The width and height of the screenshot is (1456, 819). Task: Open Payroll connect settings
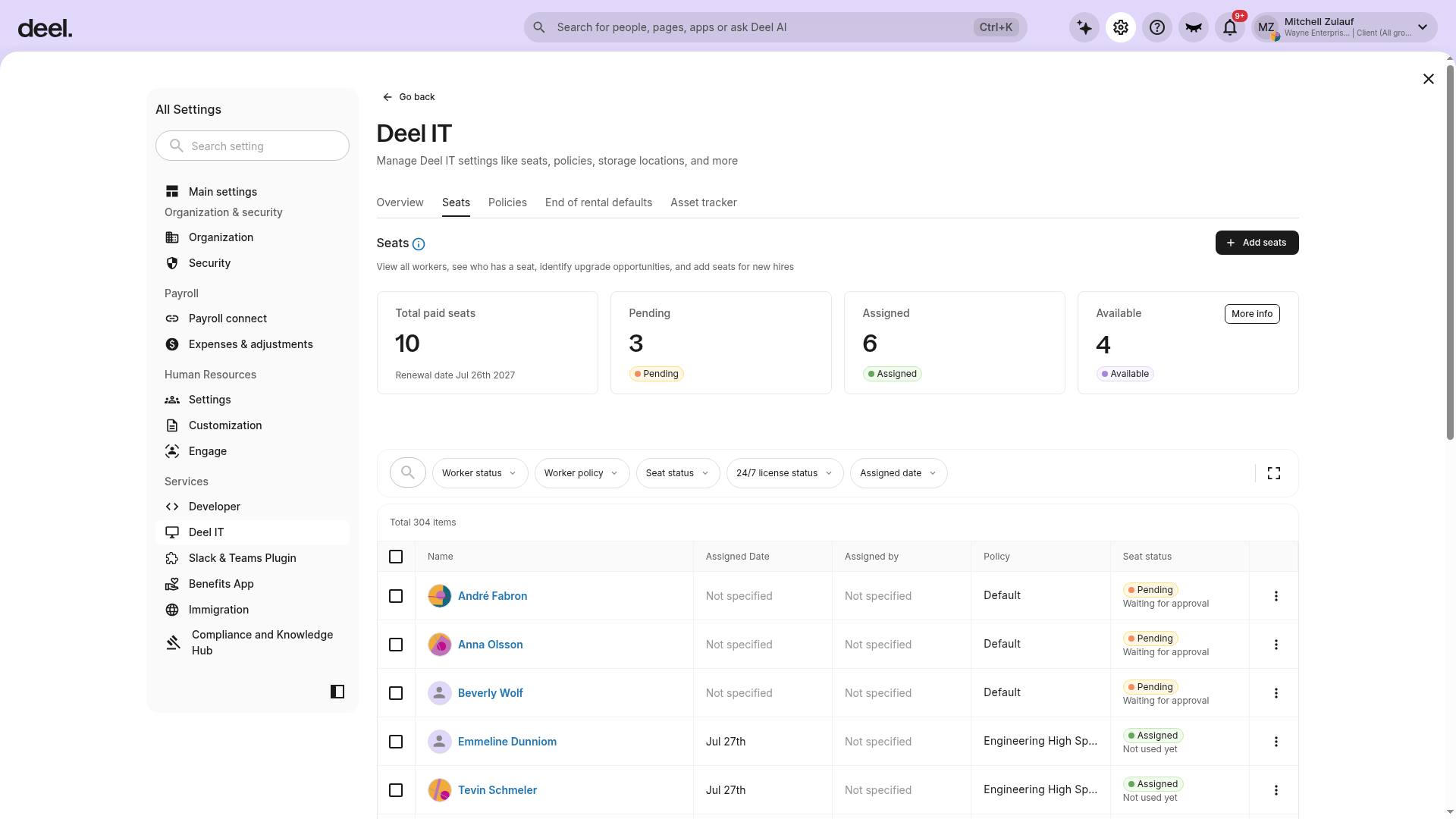coord(253,318)
